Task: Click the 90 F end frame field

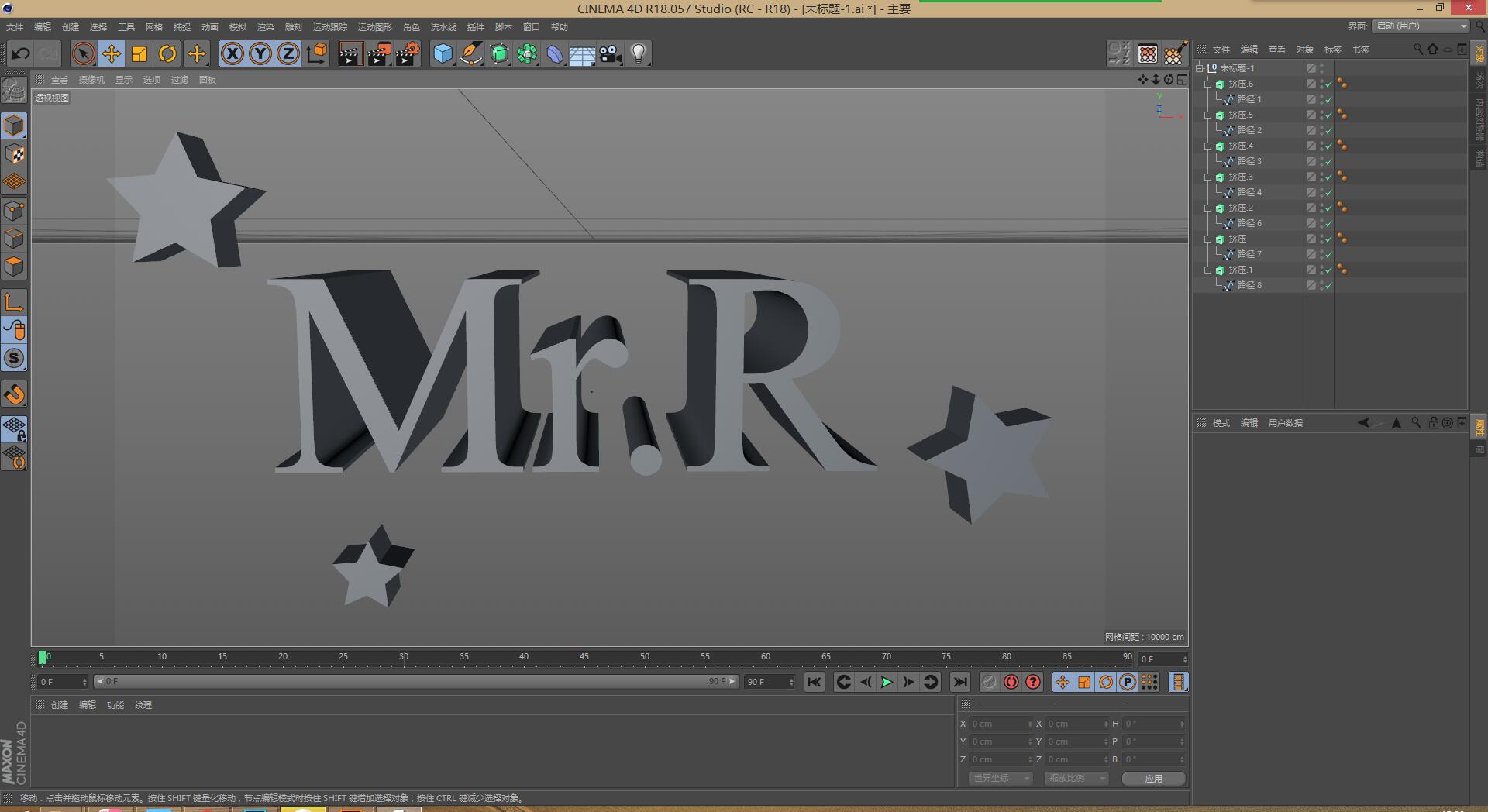Action: (x=770, y=682)
